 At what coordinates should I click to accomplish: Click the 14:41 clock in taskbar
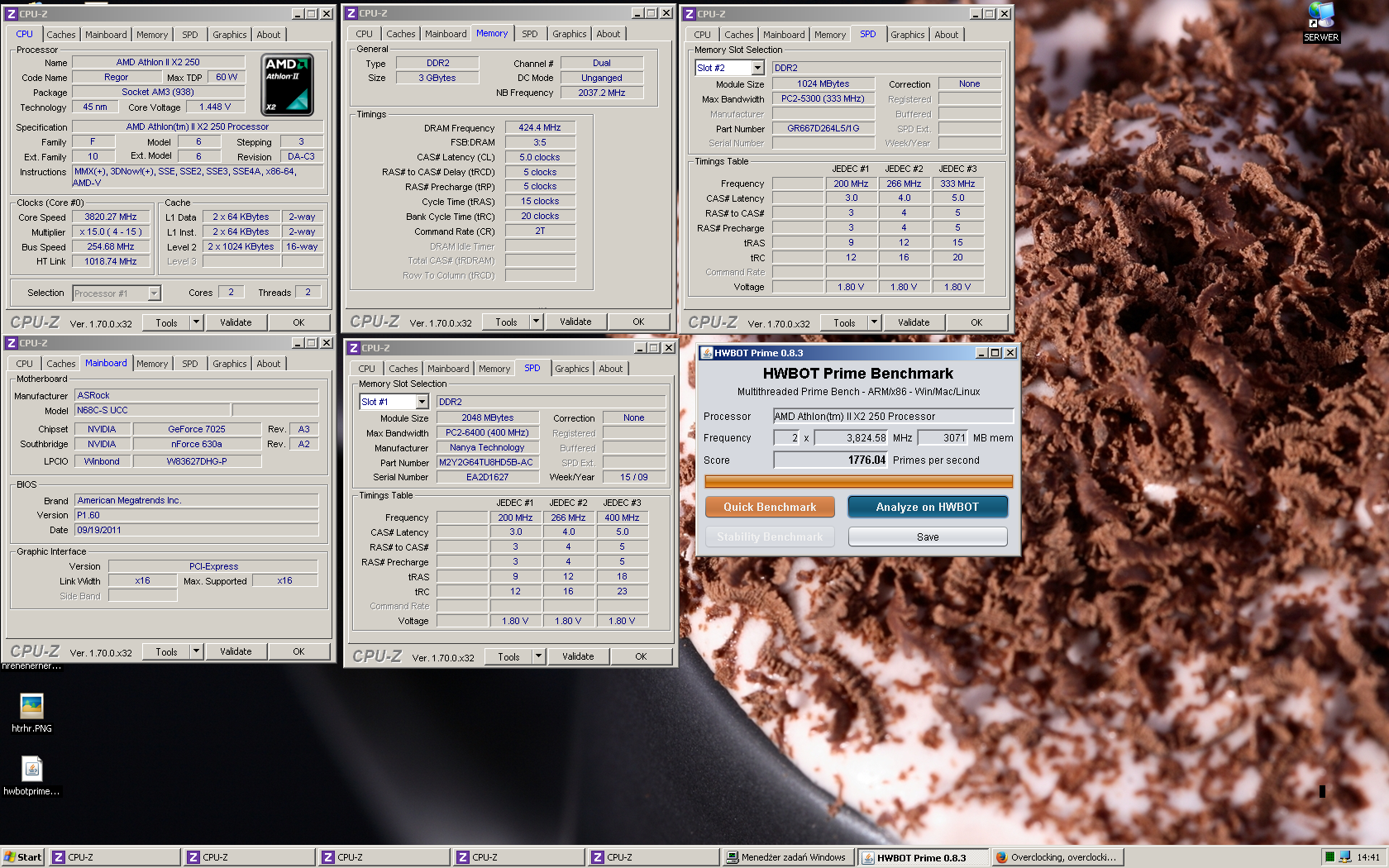[1368, 857]
